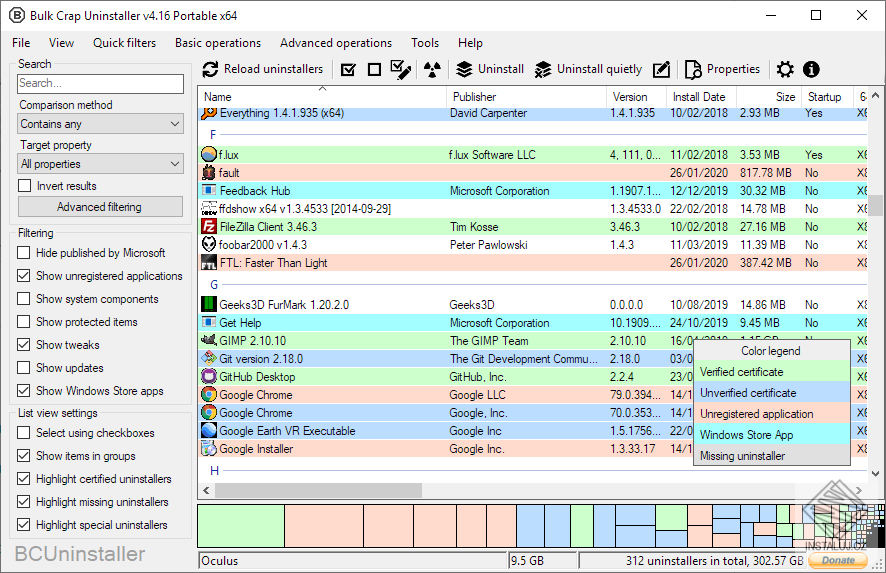The height and width of the screenshot is (573, 886).
Task: Click the Unregistered application legend swatch
Action: click(772, 414)
